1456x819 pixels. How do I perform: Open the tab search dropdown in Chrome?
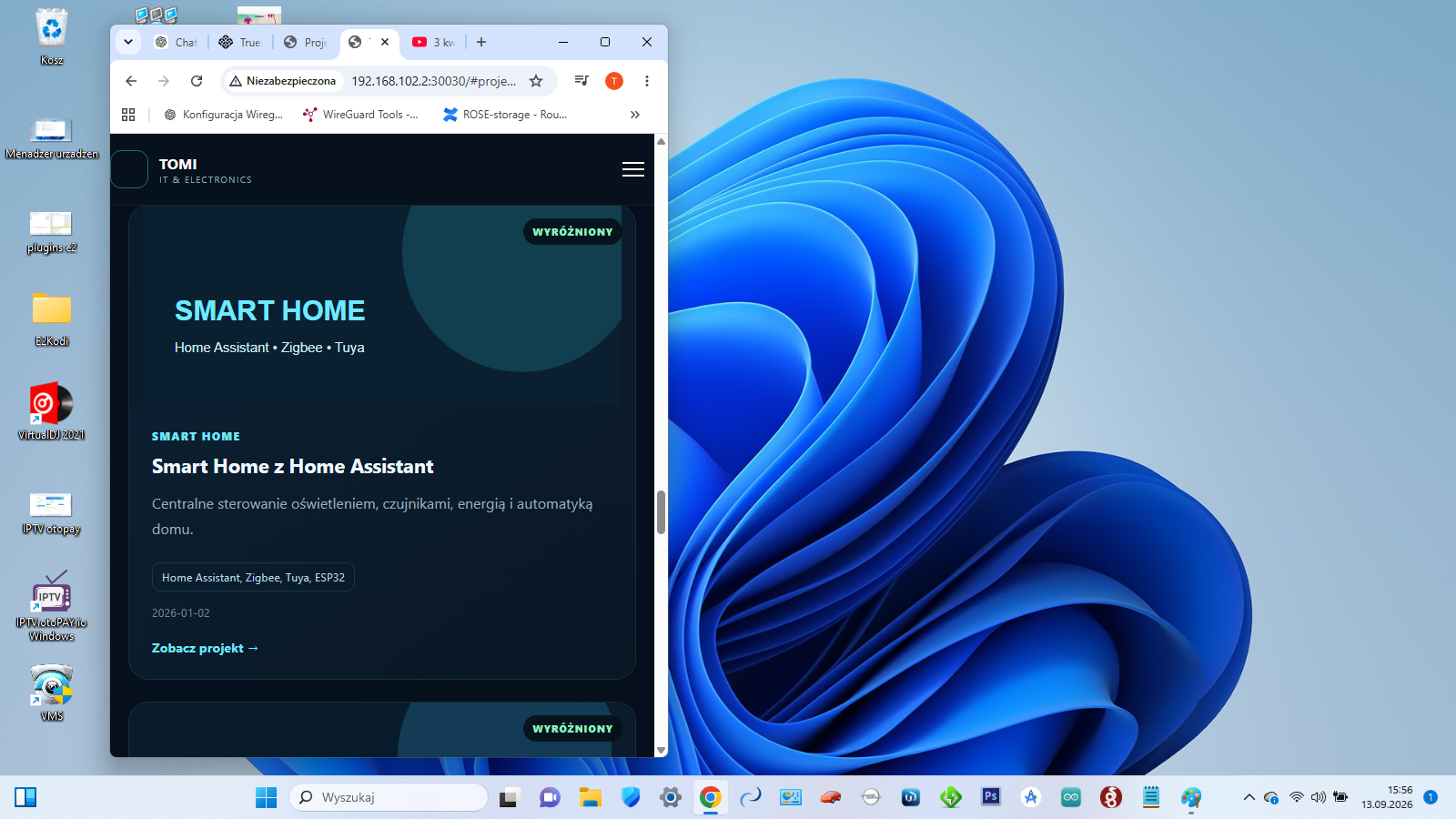point(128,42)
